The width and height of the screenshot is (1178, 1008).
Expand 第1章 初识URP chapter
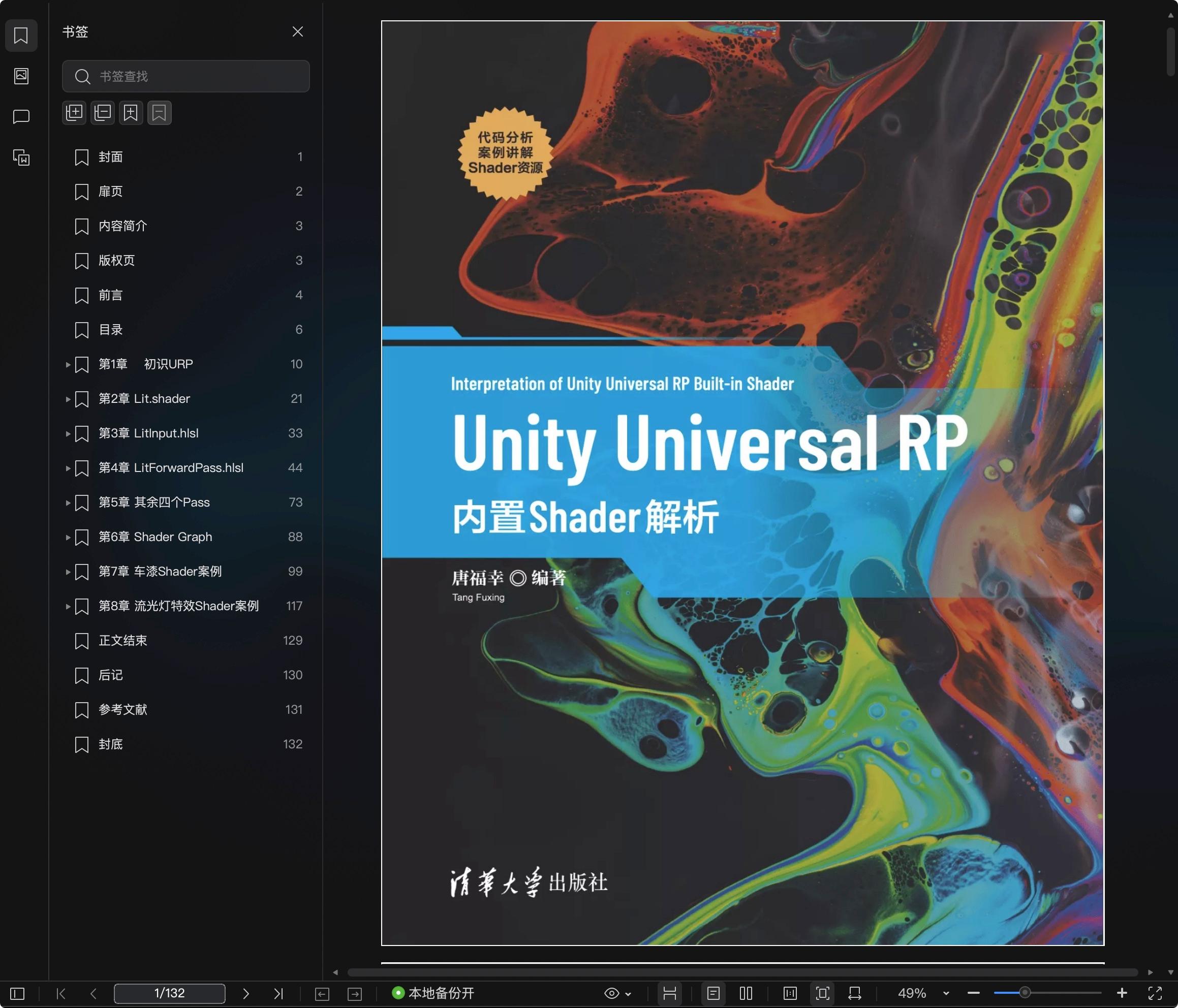tap(68, 364)
